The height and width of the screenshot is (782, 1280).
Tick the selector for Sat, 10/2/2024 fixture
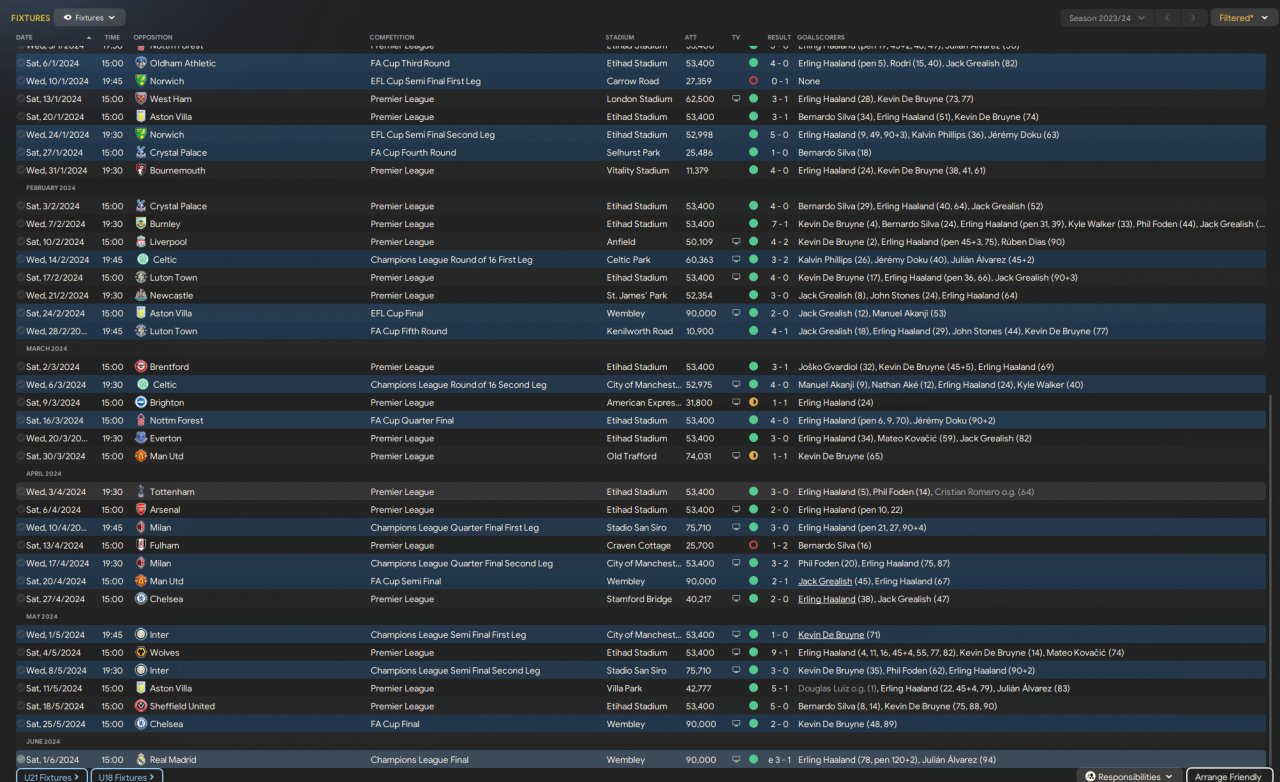click(20, 242)
